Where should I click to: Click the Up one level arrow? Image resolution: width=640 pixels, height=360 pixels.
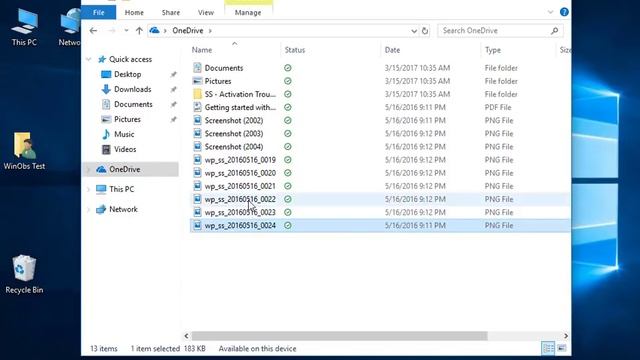(x=139, y=31)
